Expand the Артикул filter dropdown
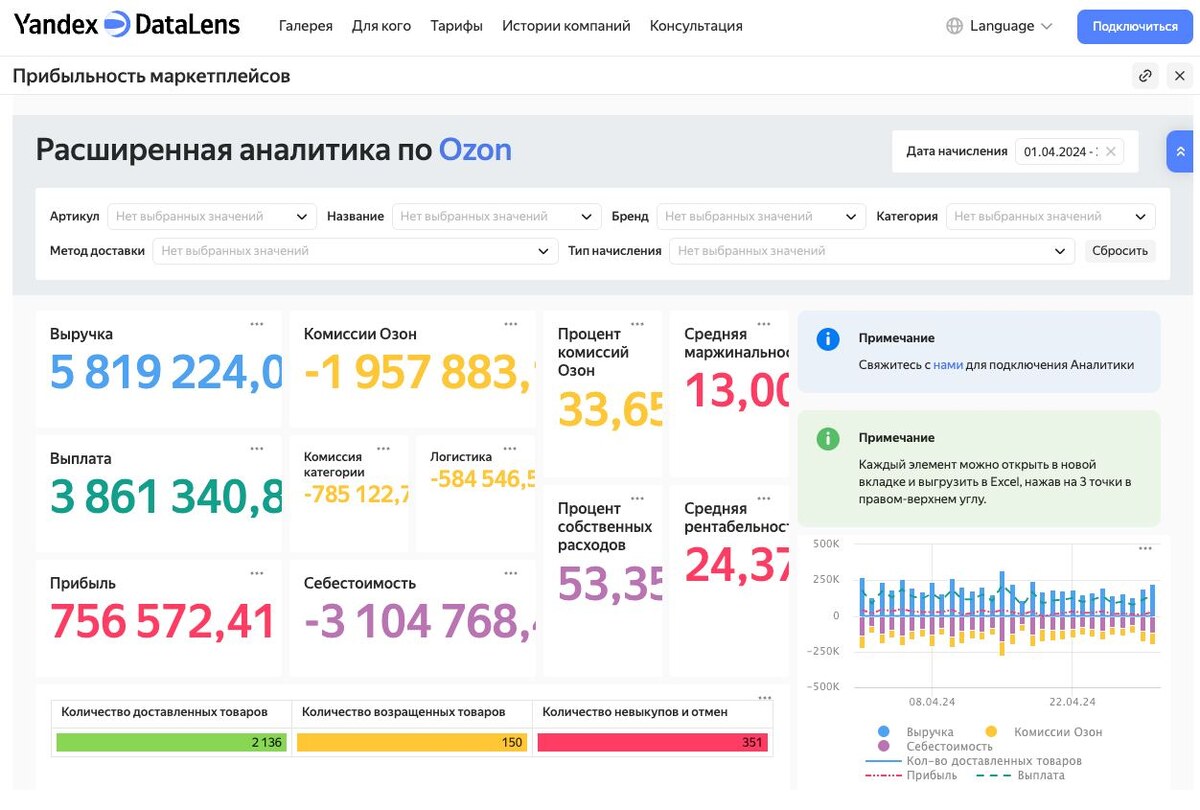 (211, 216)
